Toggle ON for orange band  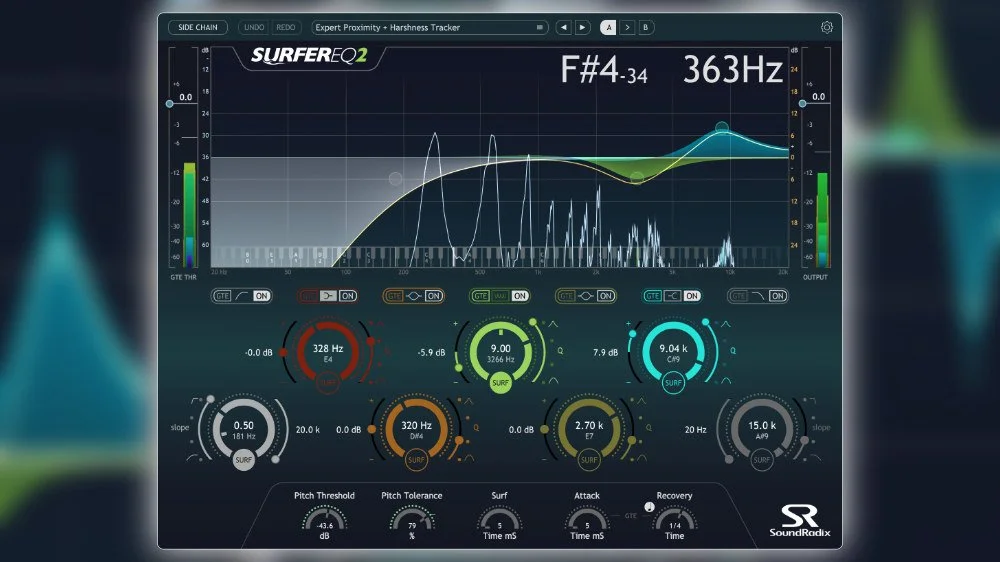(x=434, y=296)
